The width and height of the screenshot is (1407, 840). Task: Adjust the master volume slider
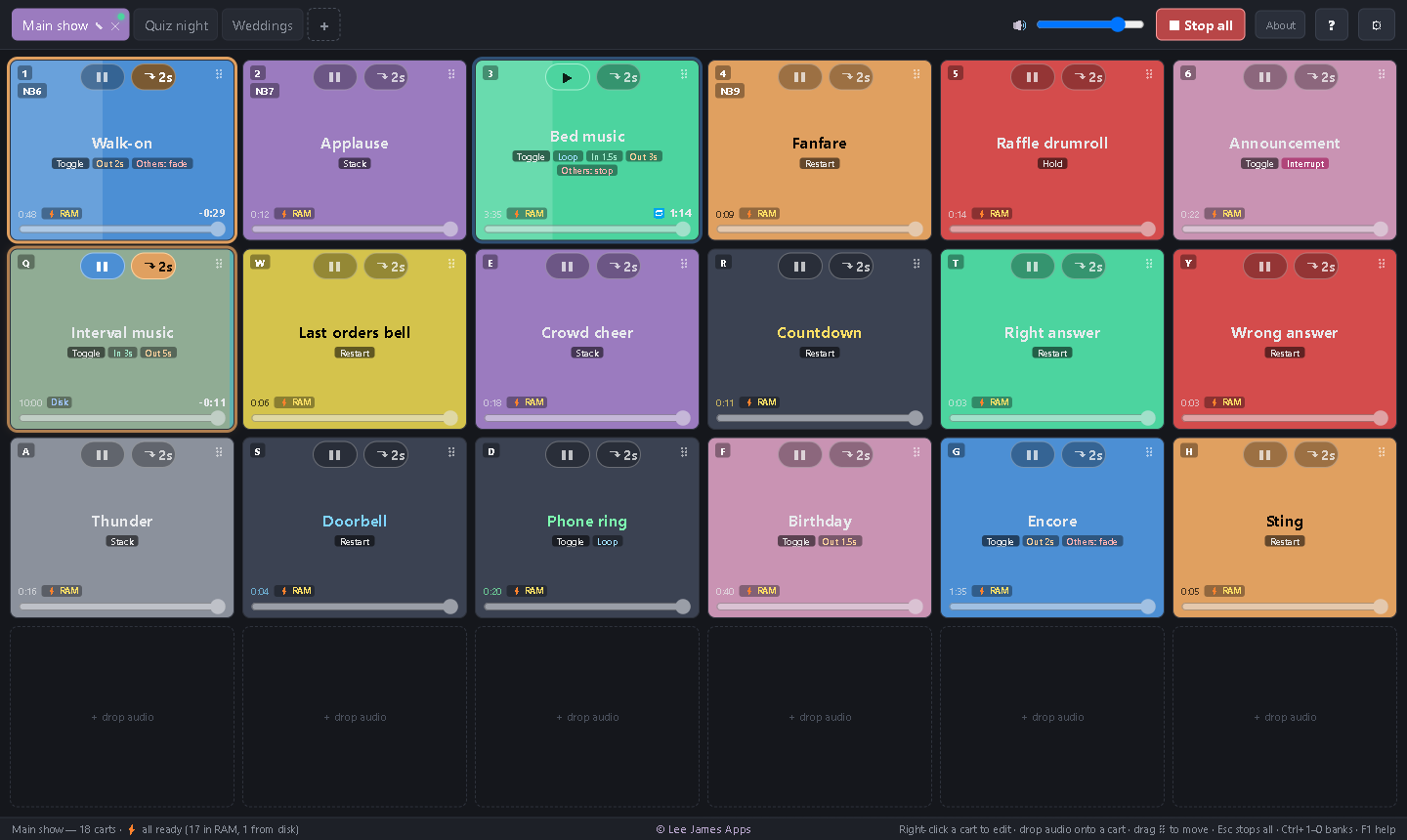tap(1090, 25)
